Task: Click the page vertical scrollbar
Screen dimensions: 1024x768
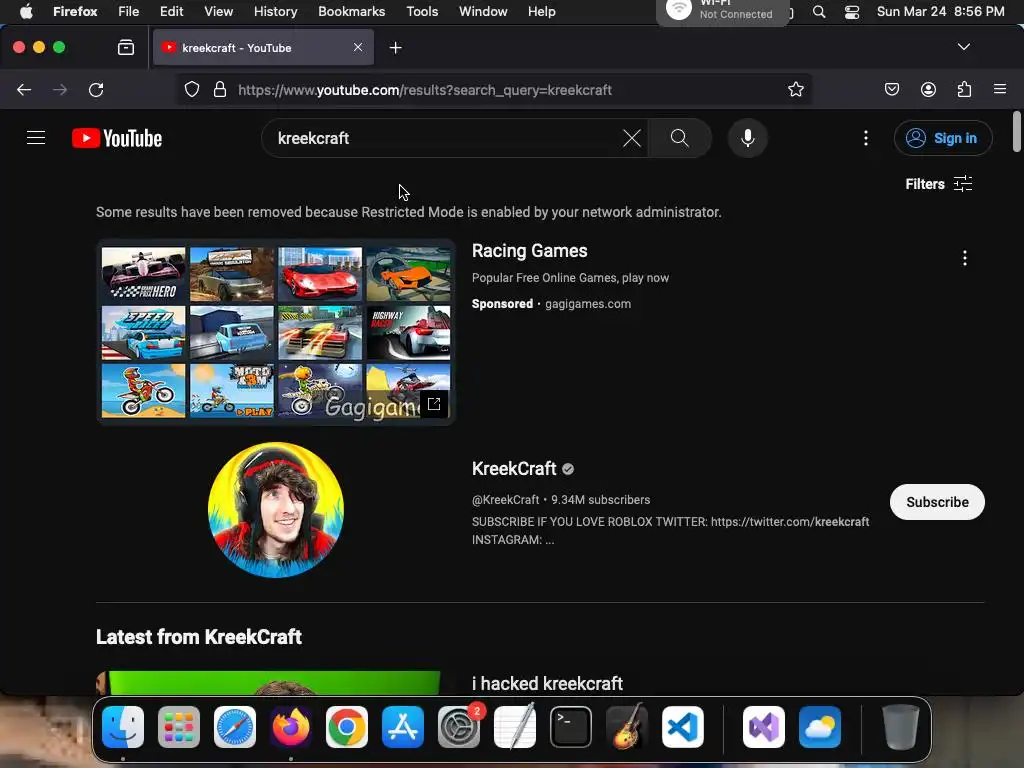Action: (1017, 132)
